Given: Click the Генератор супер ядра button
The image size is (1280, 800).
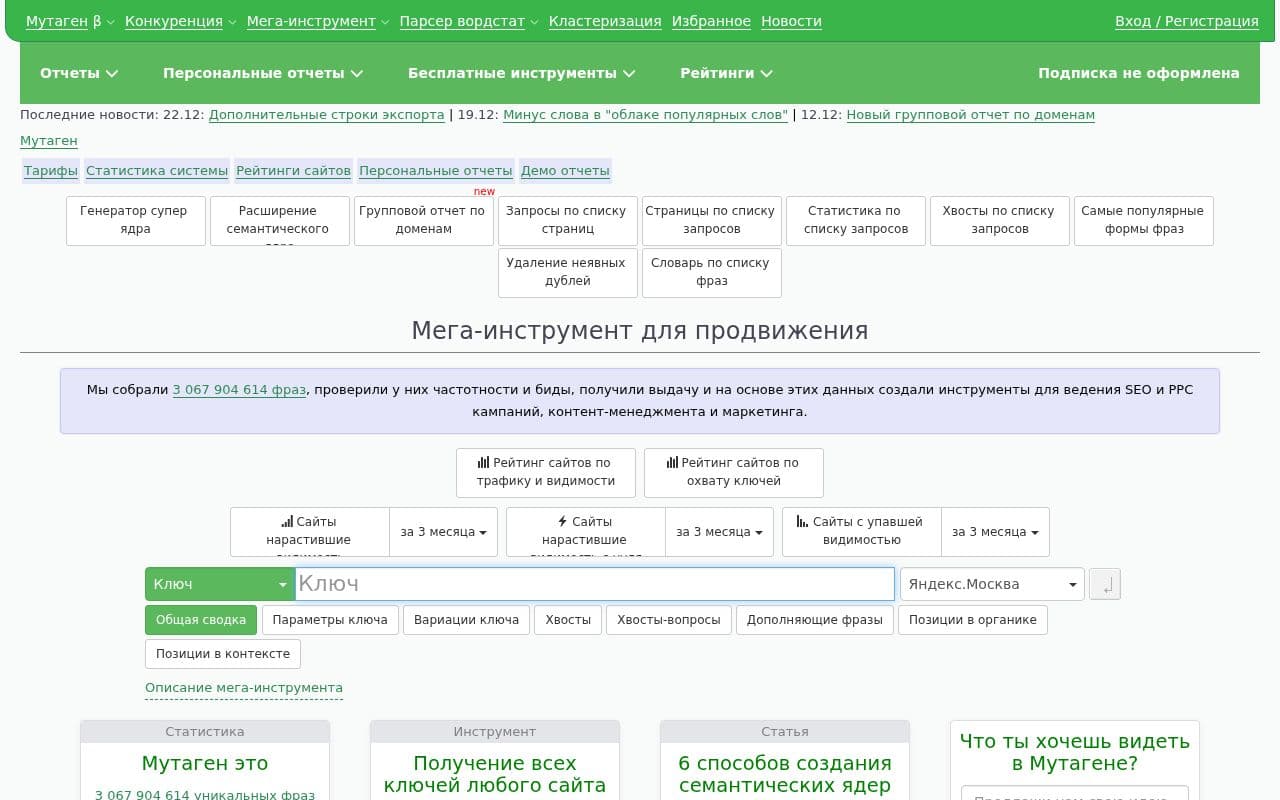Looking at the screenshot, I should coord(135,220).
